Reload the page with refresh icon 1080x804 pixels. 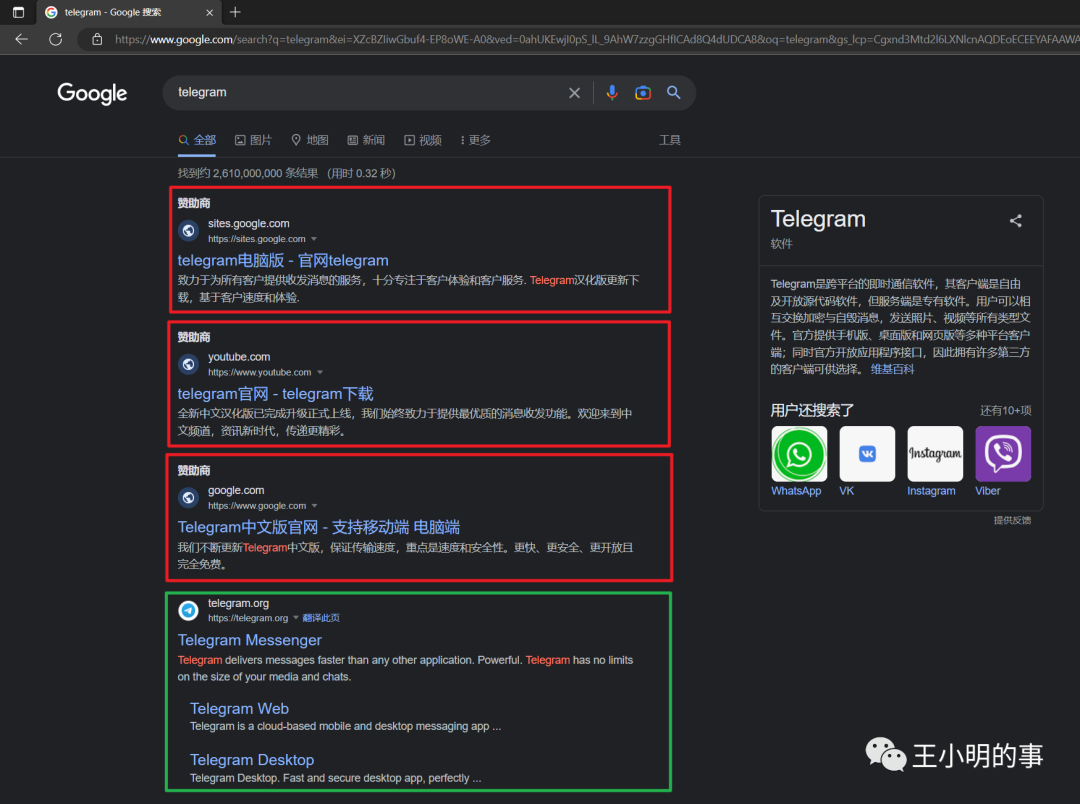[x=56, y=39]
